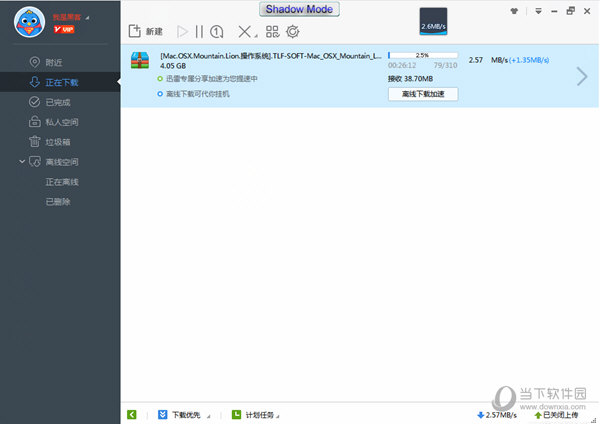Viewport: 600px width, 424px height.
Task: Open settings gear icon in toolbar
Action: [x=293, y=32]
